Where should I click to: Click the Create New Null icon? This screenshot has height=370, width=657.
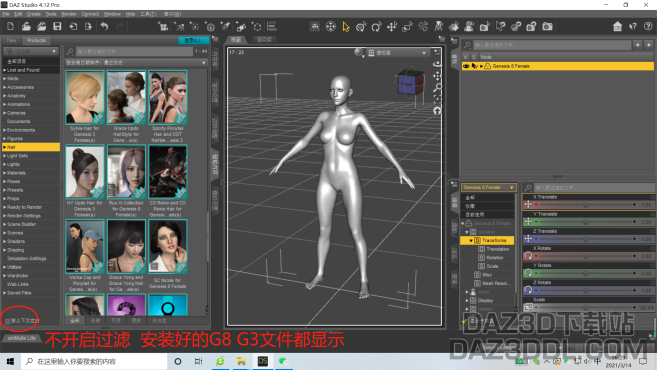coord(257,27)
